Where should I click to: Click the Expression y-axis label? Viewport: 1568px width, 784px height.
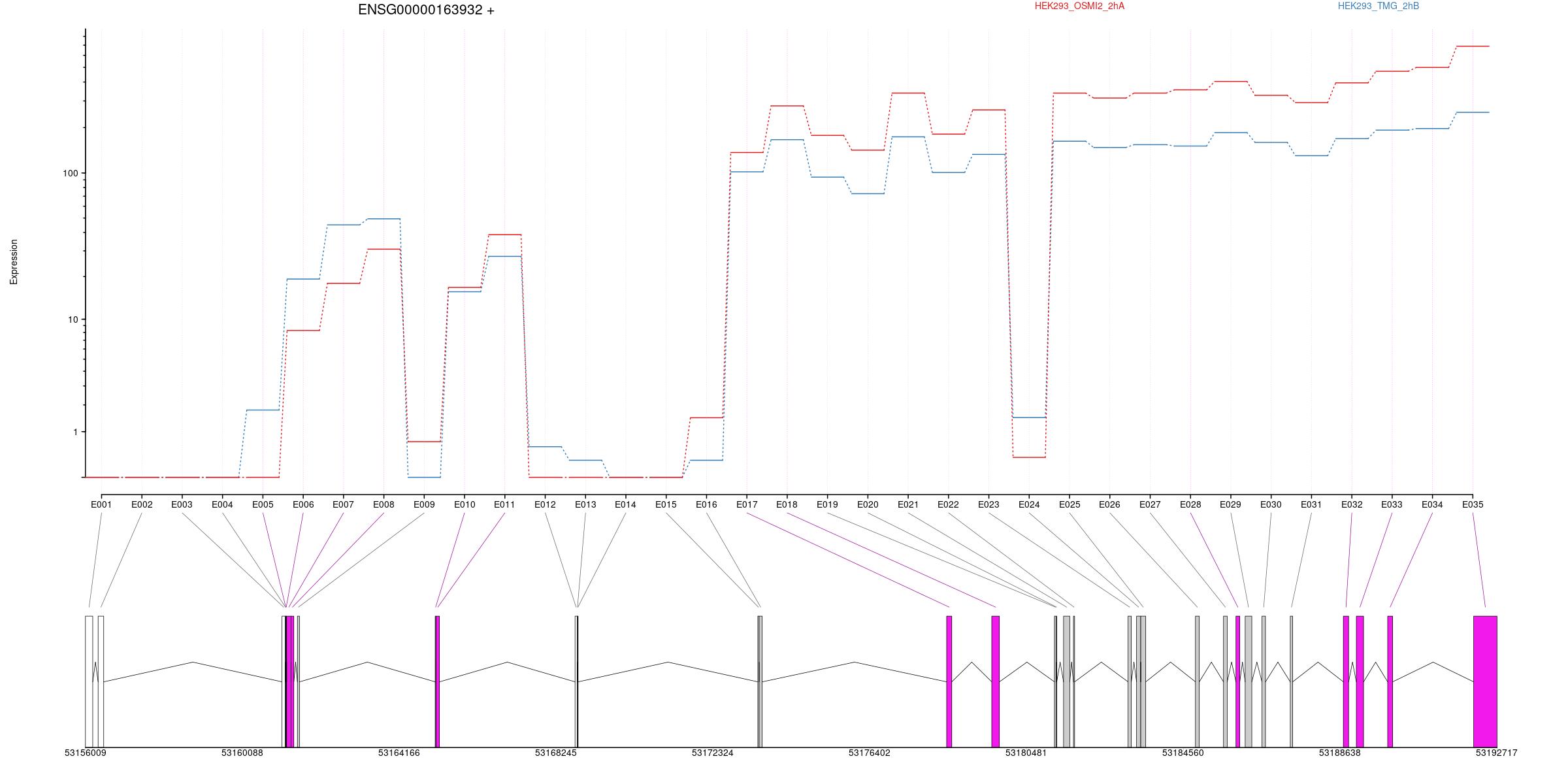(x=14, y=262)
